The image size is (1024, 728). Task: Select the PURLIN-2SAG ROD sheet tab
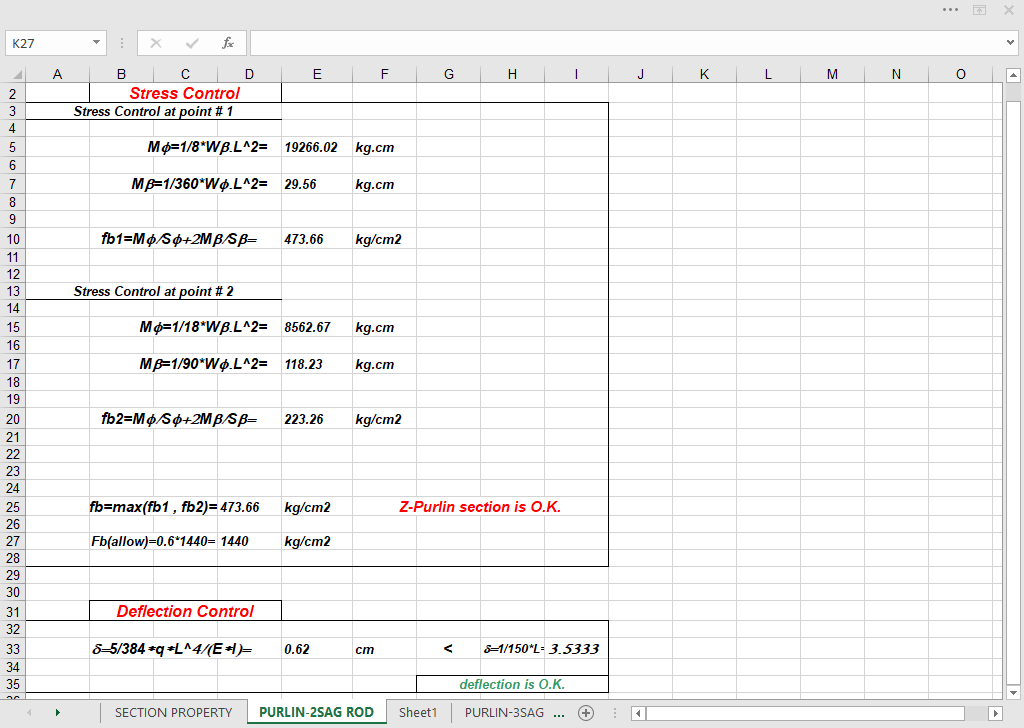316,712
